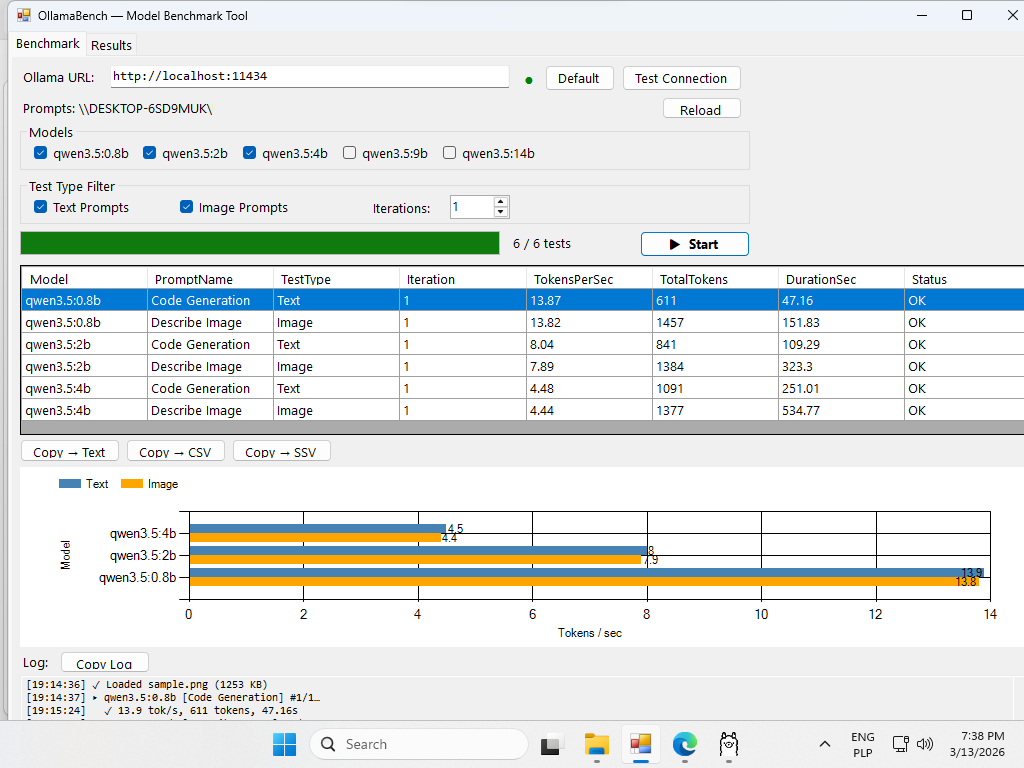Click the ENG PLP language indicator
Screen dimensions: 1024x768
tap(863, 744)
